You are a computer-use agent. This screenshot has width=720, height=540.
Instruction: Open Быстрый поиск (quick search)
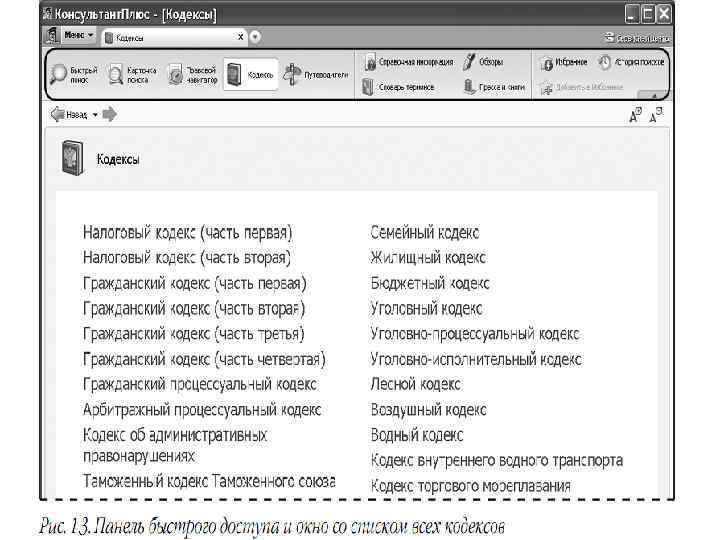tap(74, 74)
